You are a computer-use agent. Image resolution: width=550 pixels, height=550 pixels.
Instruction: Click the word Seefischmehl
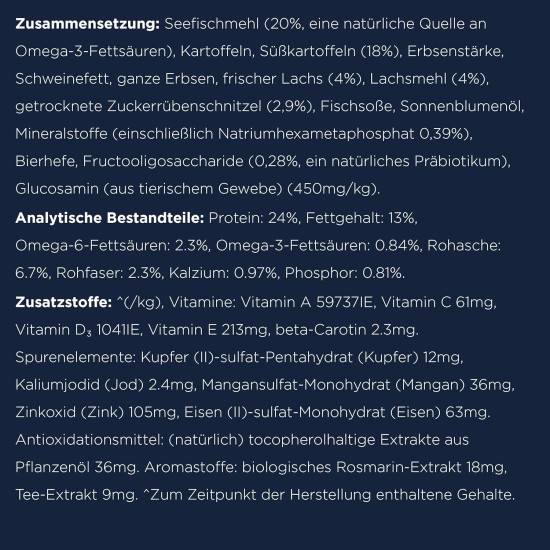tap(212, 24)
